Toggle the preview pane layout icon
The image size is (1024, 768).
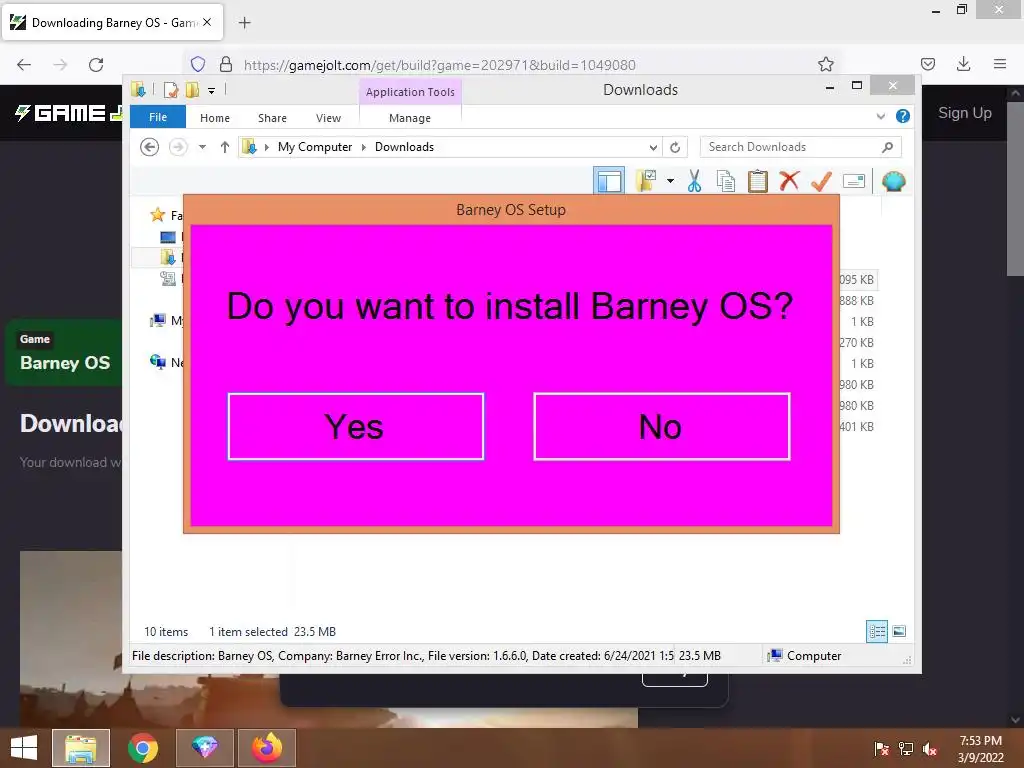[x=609, y=181]
